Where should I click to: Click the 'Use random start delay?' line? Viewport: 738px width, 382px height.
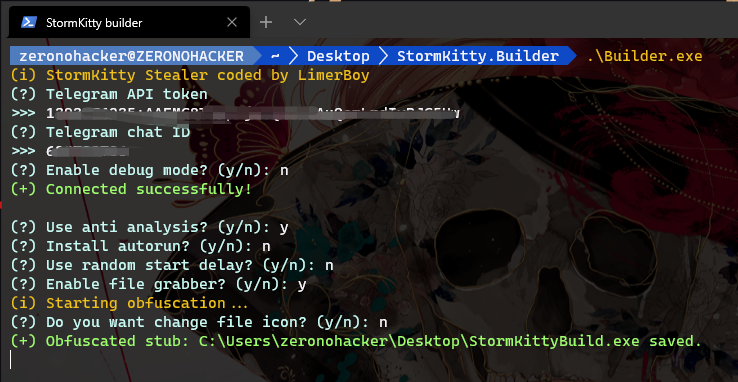point(172,265)
